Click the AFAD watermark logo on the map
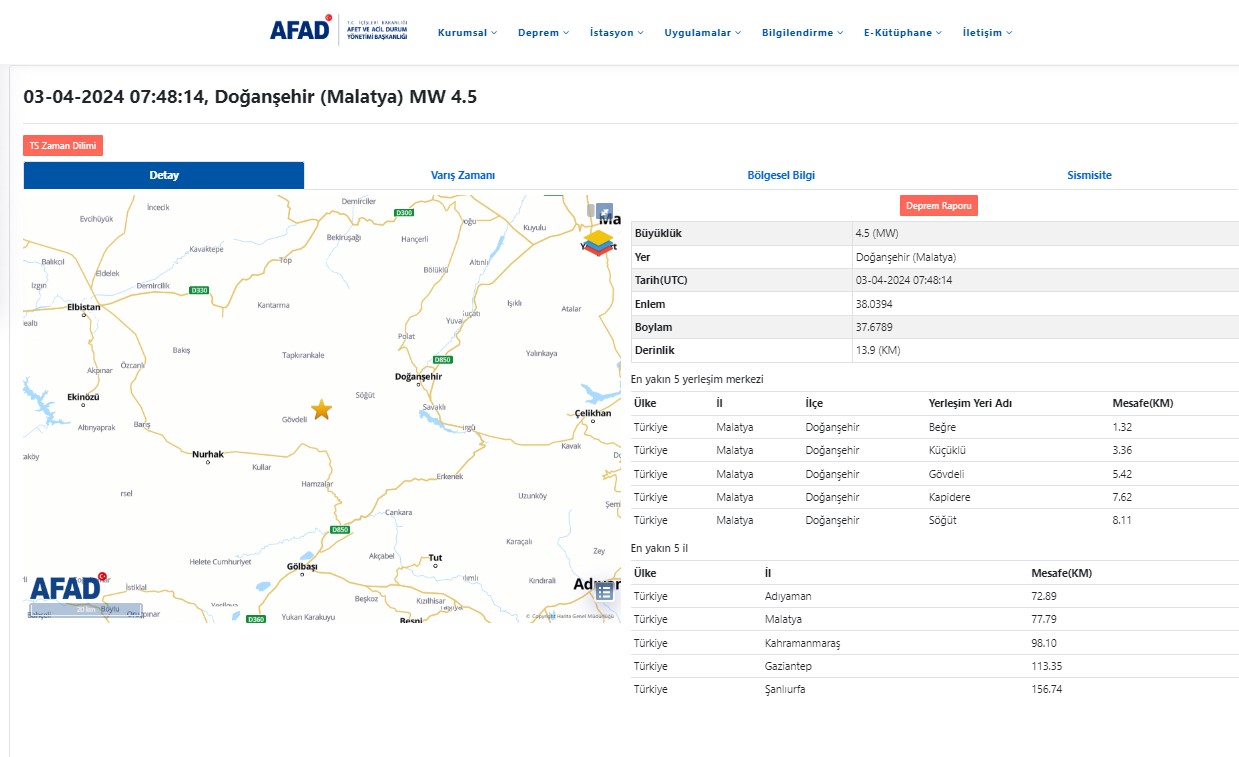This screenshot has width=1239, height=757. tap(66, 587)
